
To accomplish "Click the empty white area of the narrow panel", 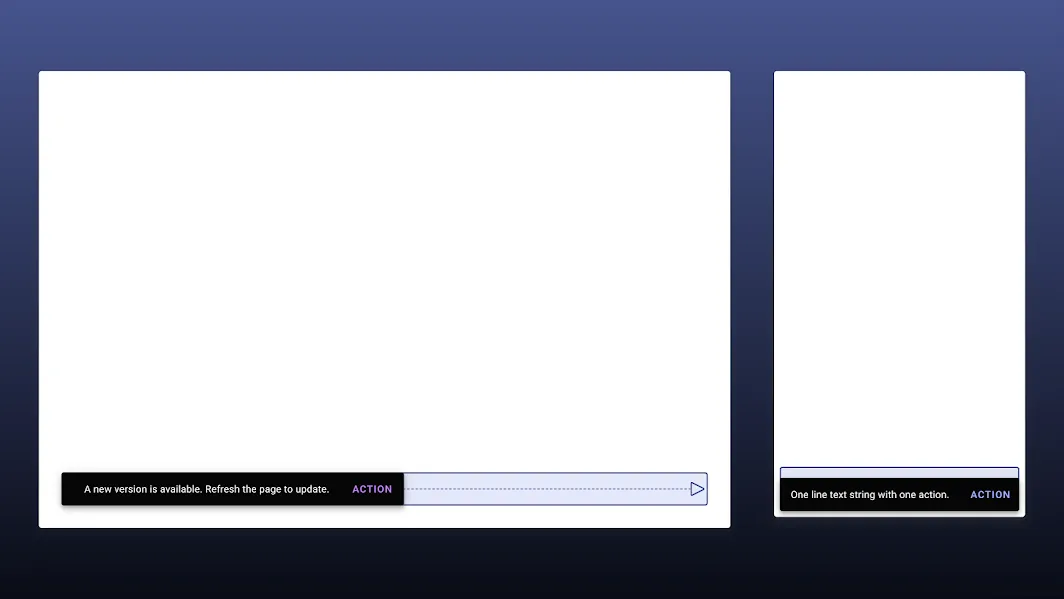I will [x=899, y=260].
